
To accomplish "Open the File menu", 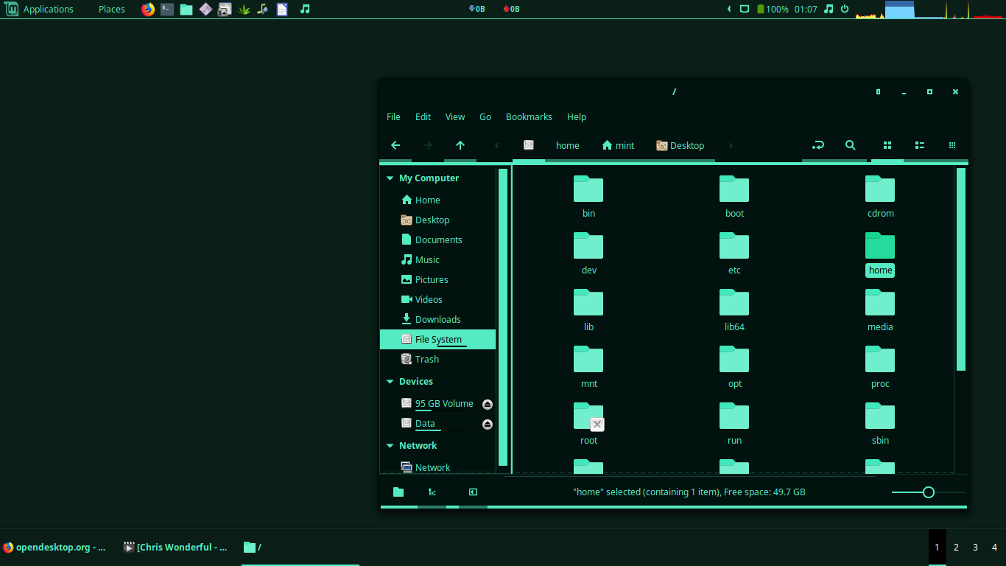I will point(393,117).
